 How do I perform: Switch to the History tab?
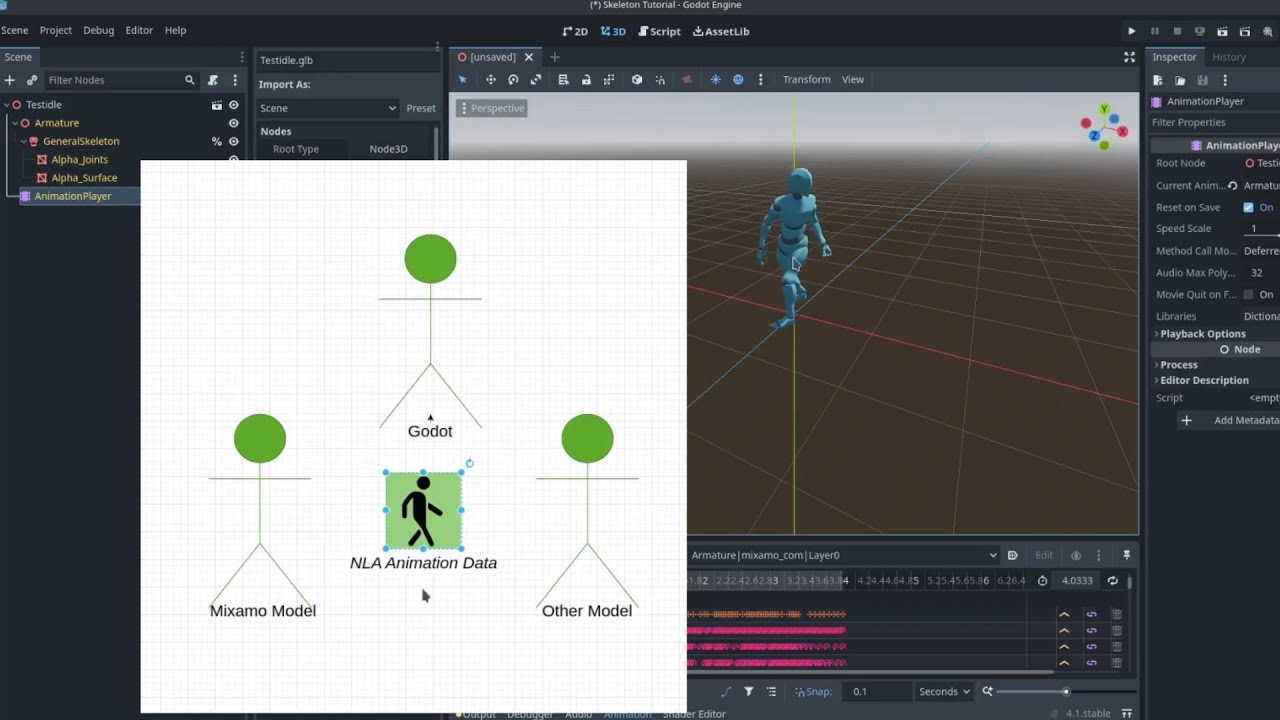[1229, 57]
